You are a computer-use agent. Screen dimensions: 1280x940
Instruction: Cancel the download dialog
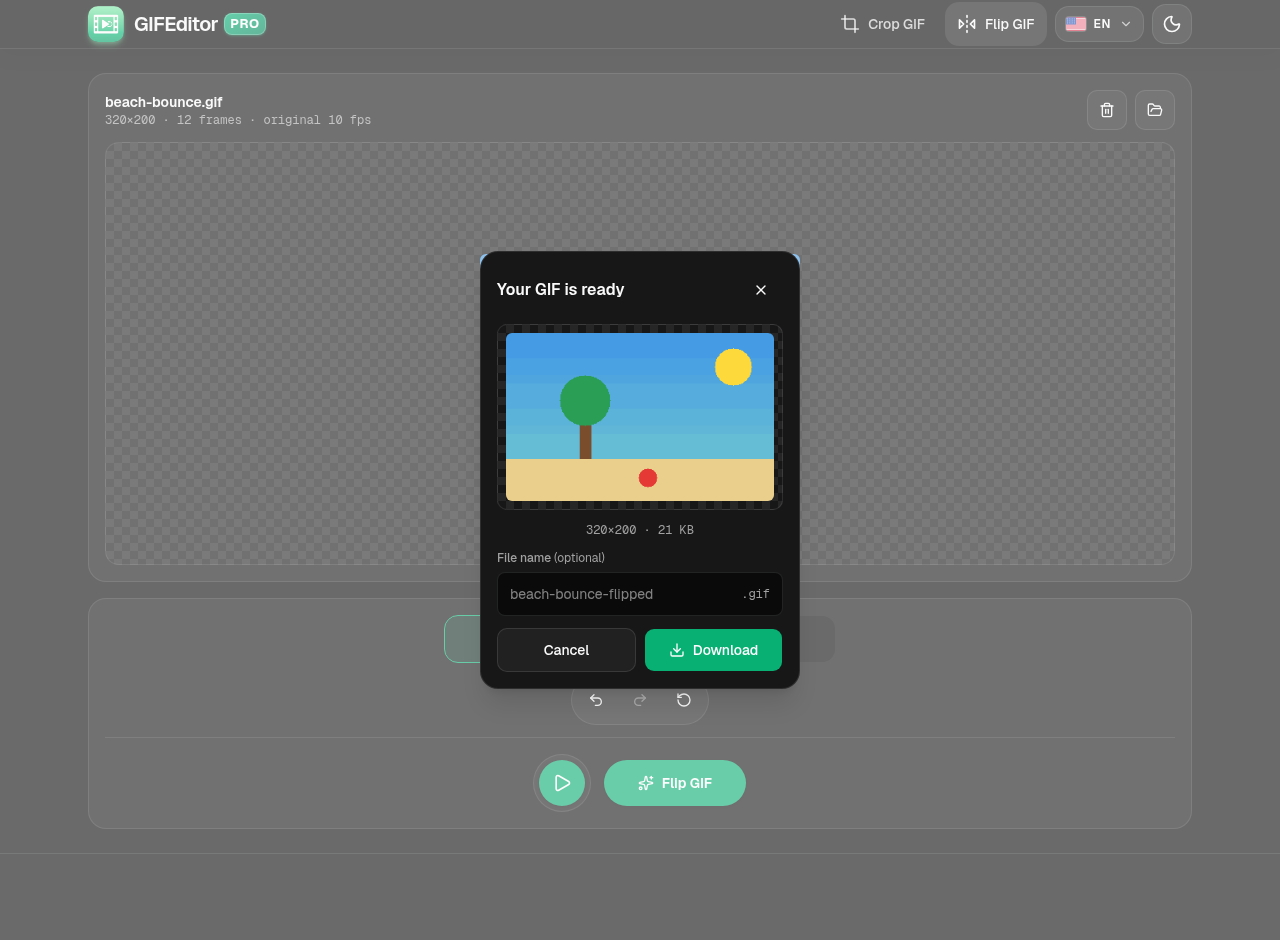click(x=566, y=650)
